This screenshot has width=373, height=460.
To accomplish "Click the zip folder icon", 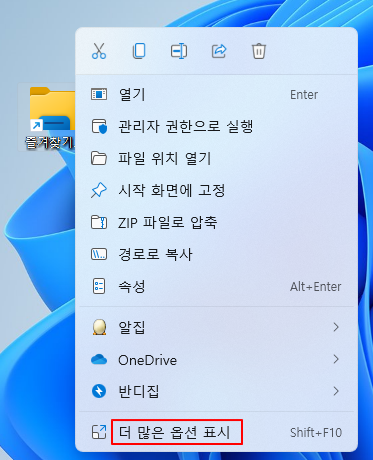I will (x=99, y=222).
